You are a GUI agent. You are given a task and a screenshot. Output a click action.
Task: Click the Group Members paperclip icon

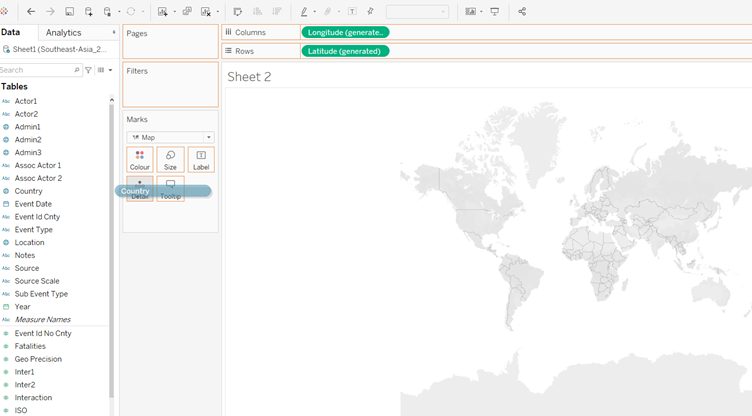(328, 12)
